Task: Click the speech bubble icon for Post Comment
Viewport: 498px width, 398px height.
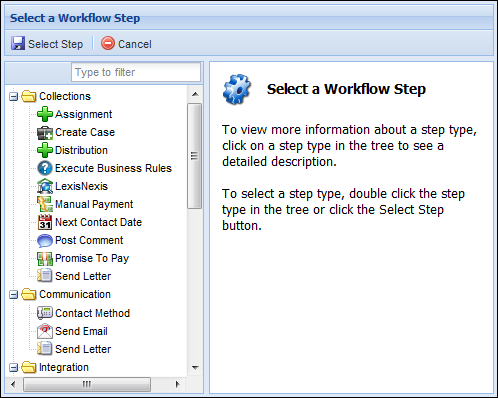Action: point(45,240)
